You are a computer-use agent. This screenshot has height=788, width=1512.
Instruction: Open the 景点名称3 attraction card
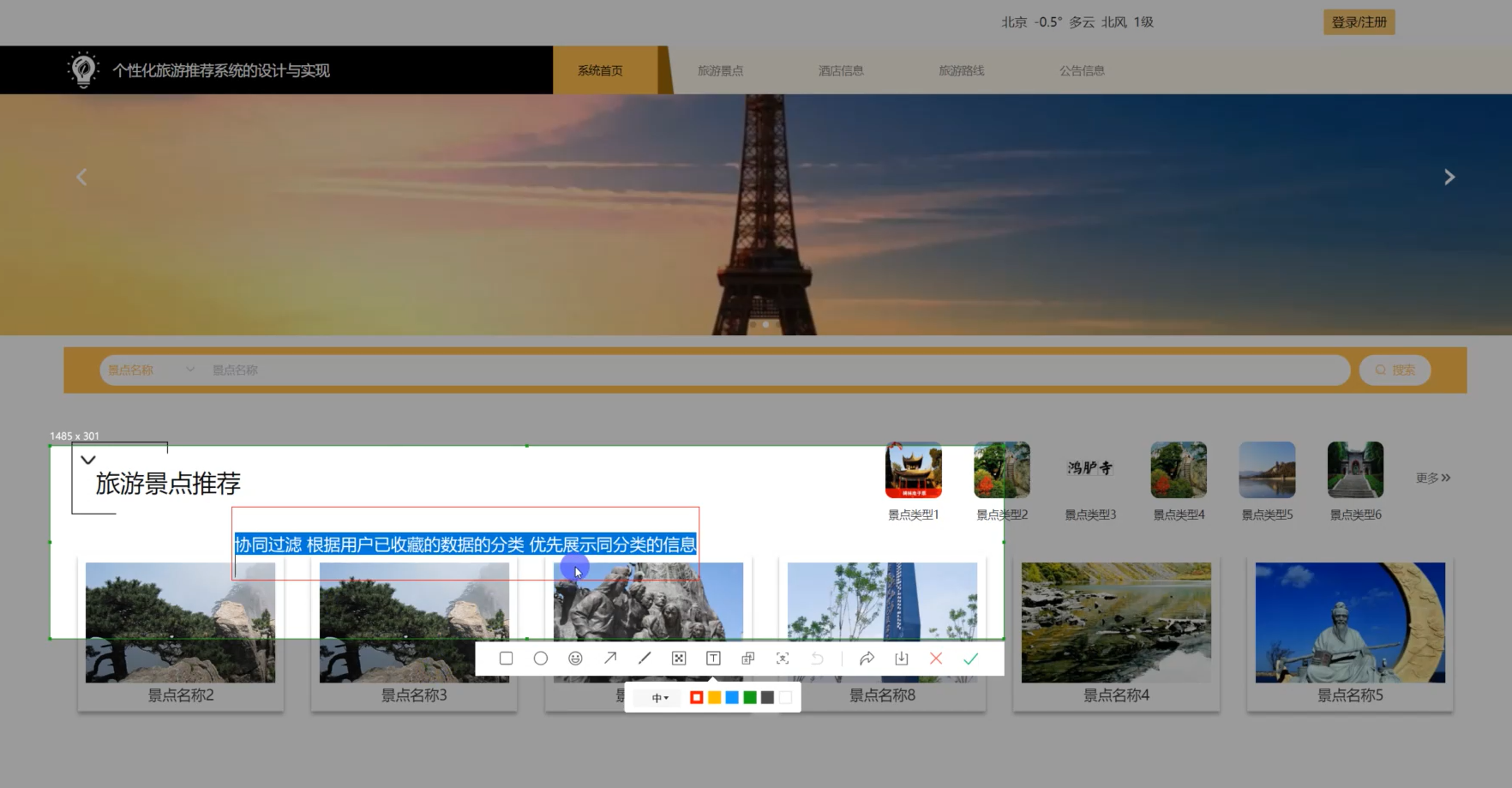(x=414, y=634)
